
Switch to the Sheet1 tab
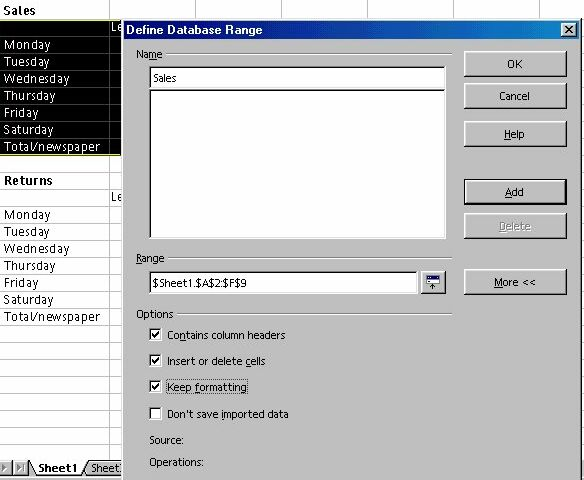[57, 468]
